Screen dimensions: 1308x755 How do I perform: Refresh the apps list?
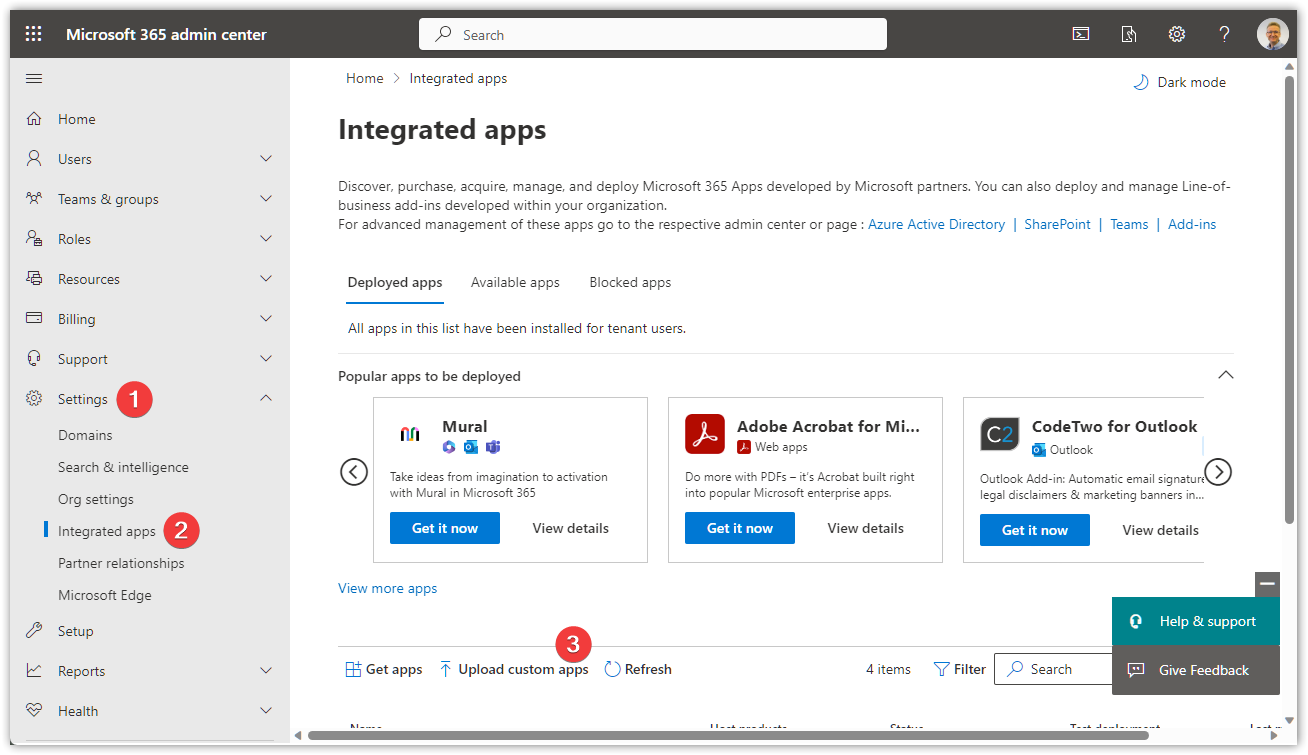tap(638, 669)
